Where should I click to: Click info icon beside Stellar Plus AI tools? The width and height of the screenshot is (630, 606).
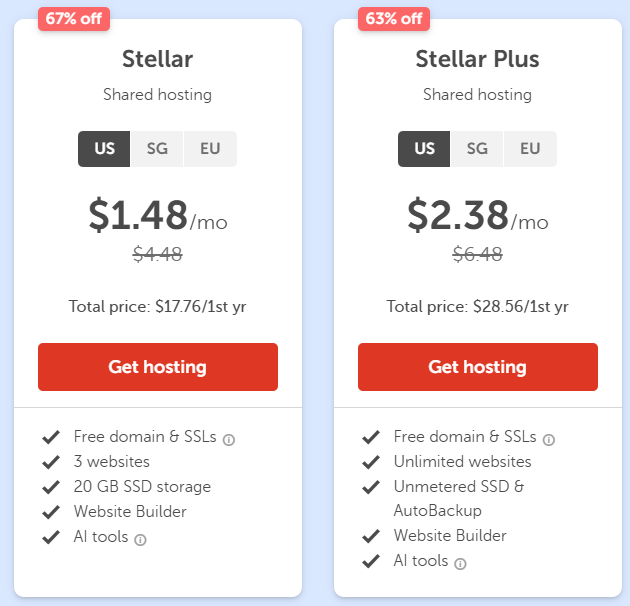tap(460, 564)
